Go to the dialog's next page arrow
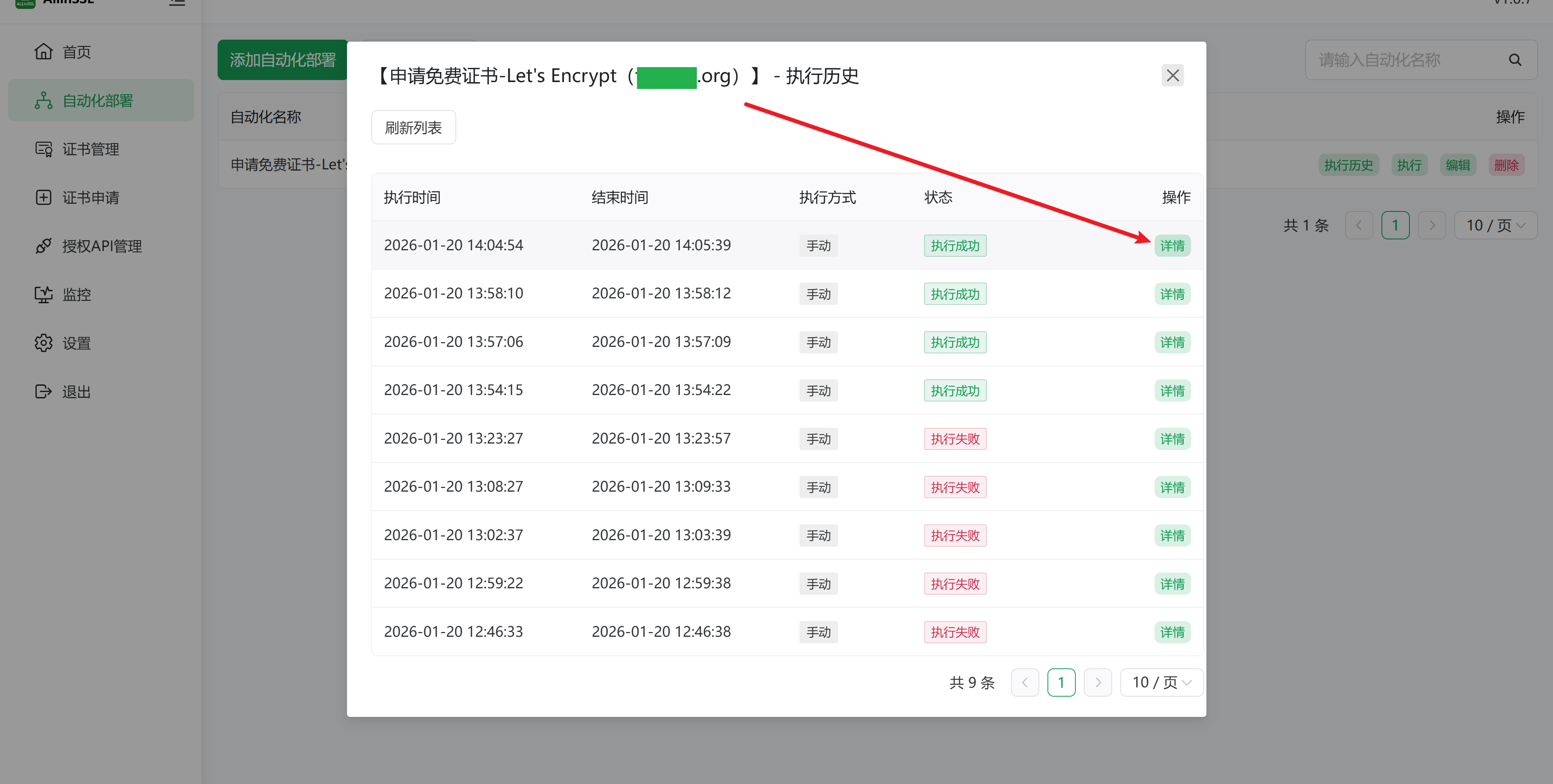The width and height of the screenshot is (1553, 784). [1098, 683]
